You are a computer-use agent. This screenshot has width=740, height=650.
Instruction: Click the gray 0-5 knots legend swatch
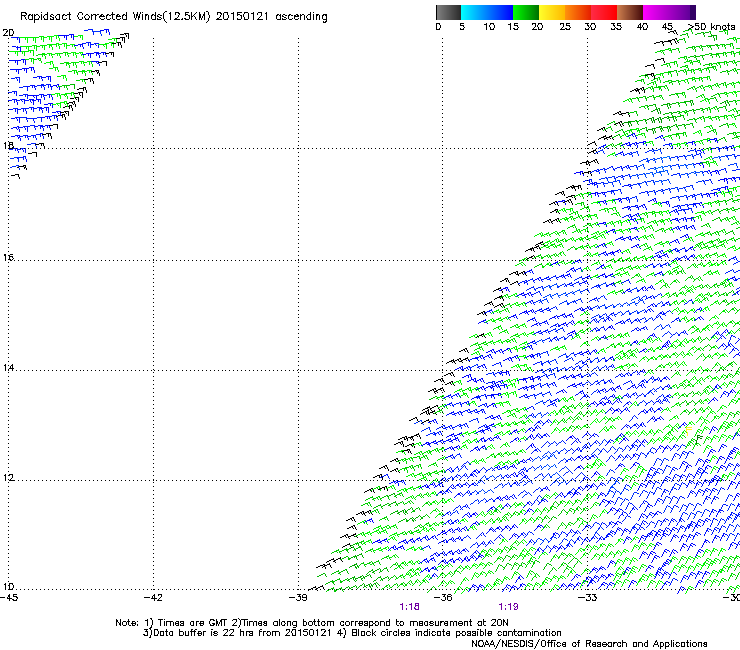click(448, 12)
